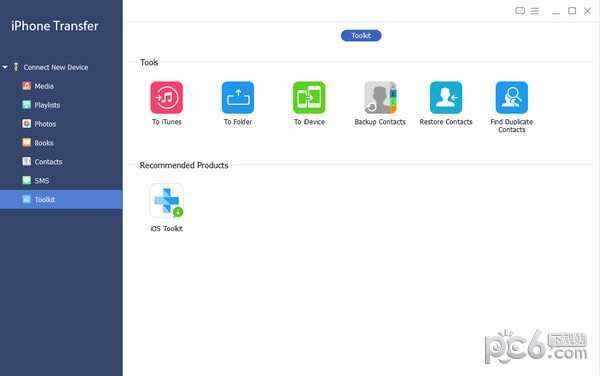Click the To Folder text label

[x=238, y=122]
